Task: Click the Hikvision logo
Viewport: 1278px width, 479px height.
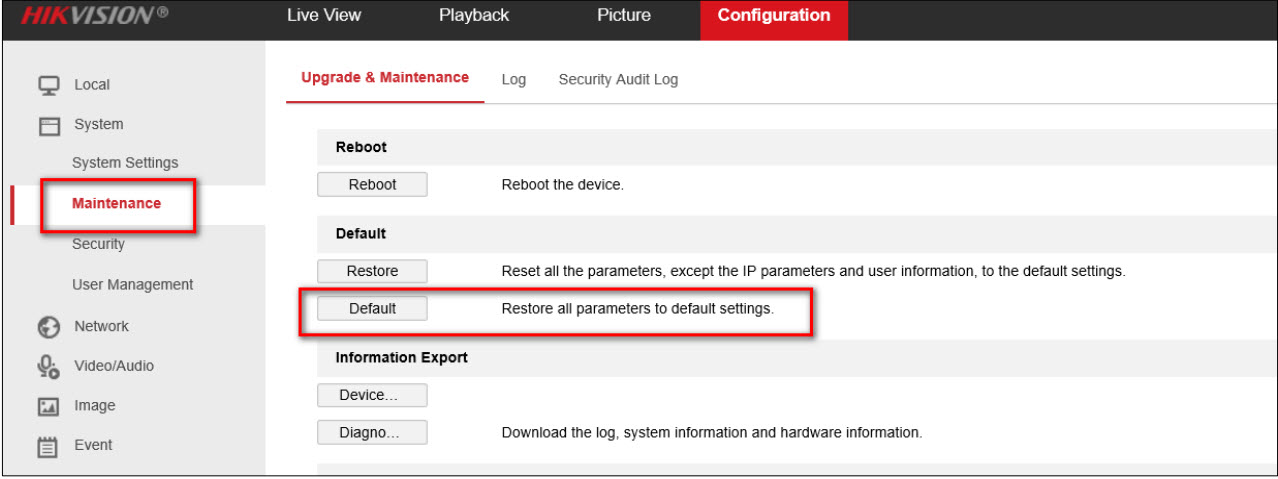Action: click(x=88, y=17)
